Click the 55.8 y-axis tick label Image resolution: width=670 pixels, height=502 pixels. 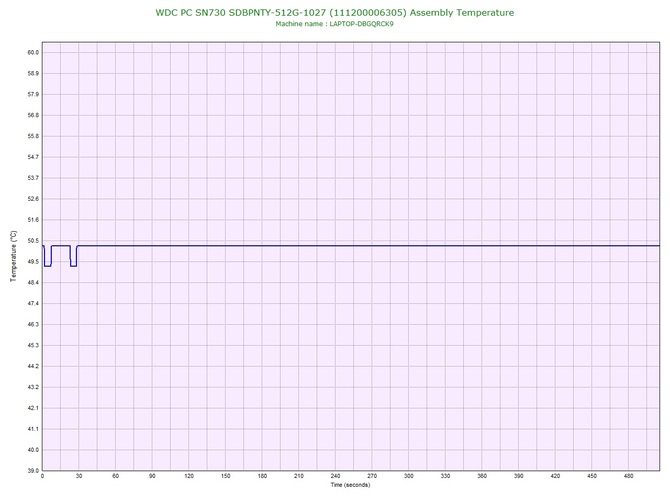[x=33, y=136]
